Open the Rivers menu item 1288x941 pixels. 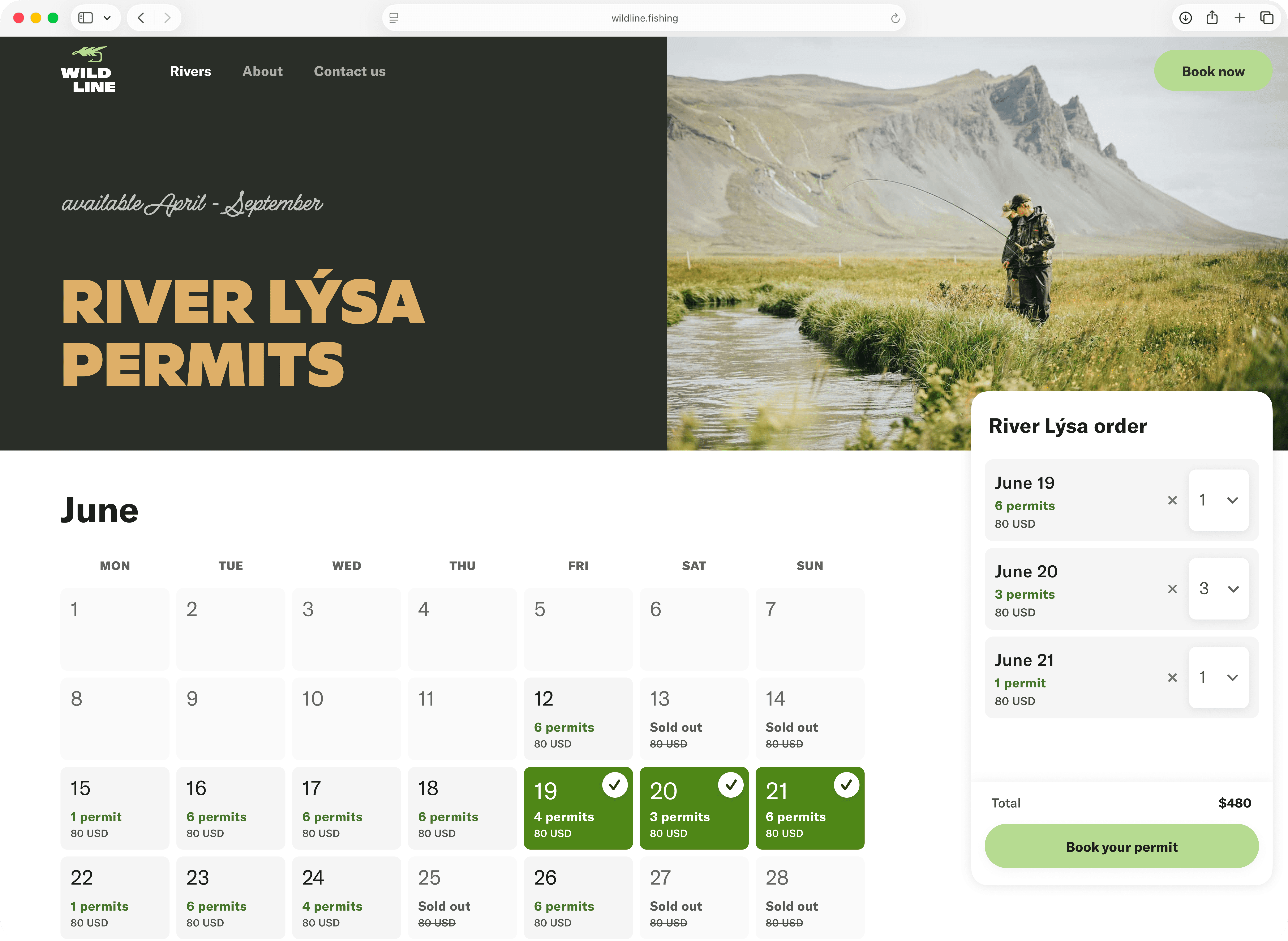[190, 71]
